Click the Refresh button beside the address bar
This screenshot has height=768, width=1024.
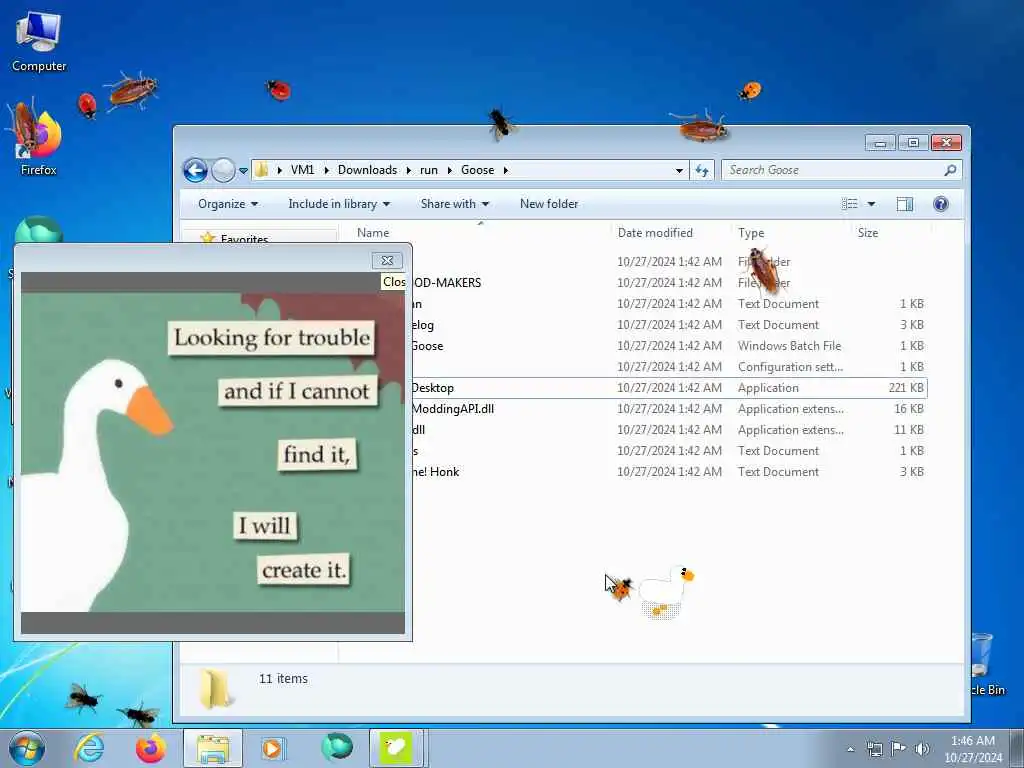click(x=702, y=170)
